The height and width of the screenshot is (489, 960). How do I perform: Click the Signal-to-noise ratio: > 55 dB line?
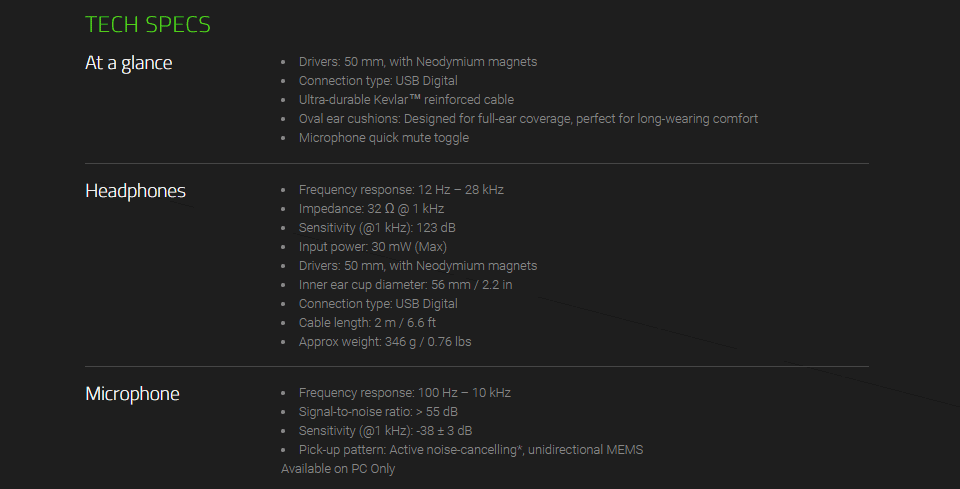378,412
